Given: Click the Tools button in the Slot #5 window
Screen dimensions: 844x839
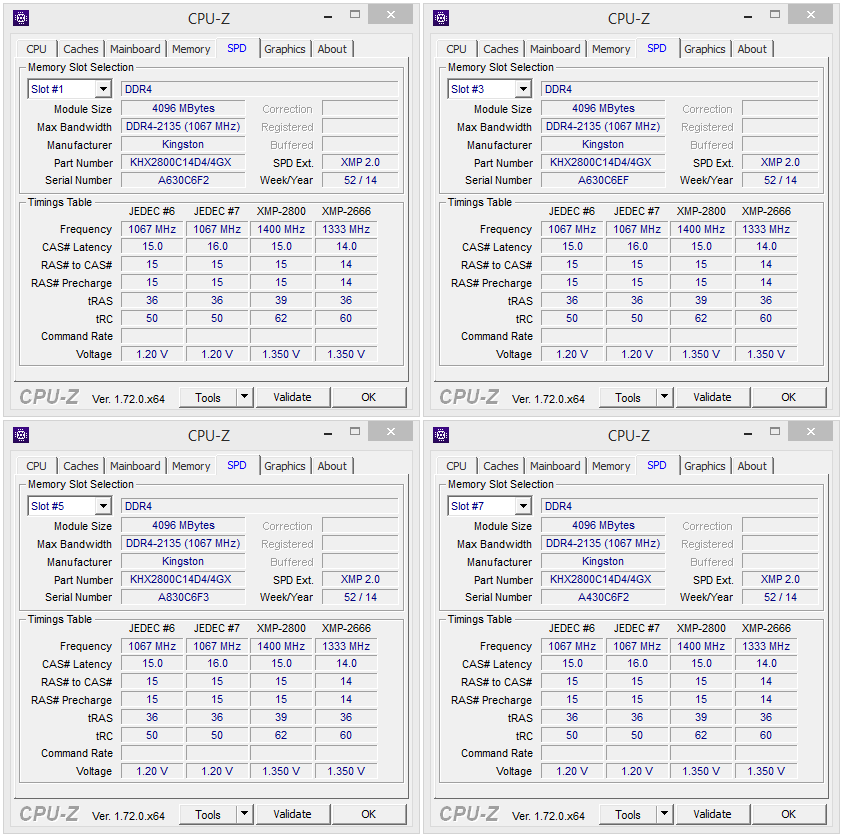Looking at the screenshot, I should tap(208, 815).
